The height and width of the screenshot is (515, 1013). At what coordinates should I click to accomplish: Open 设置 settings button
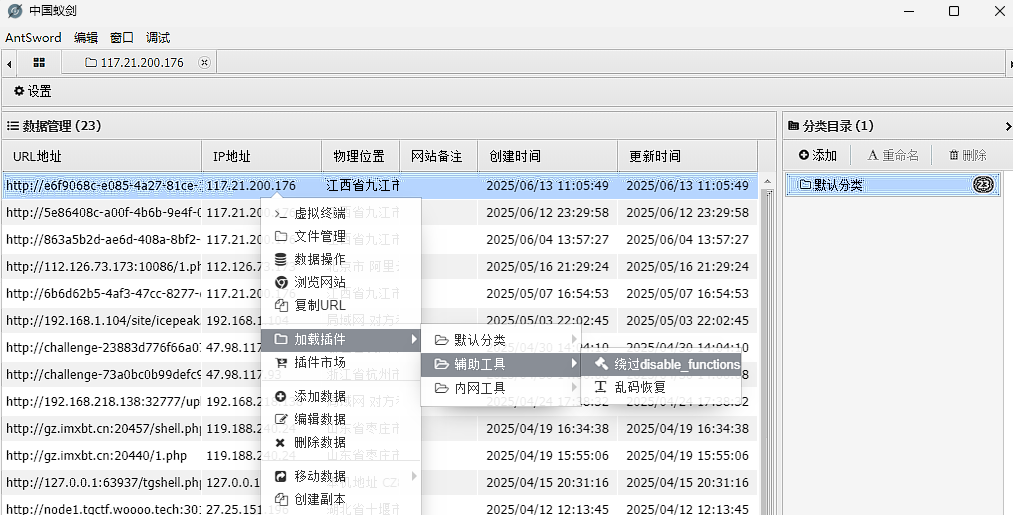pos(32,91)
